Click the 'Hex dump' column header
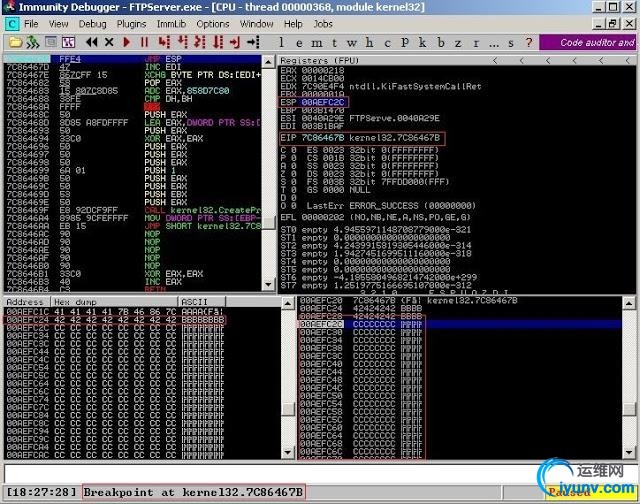 point(114,302)
